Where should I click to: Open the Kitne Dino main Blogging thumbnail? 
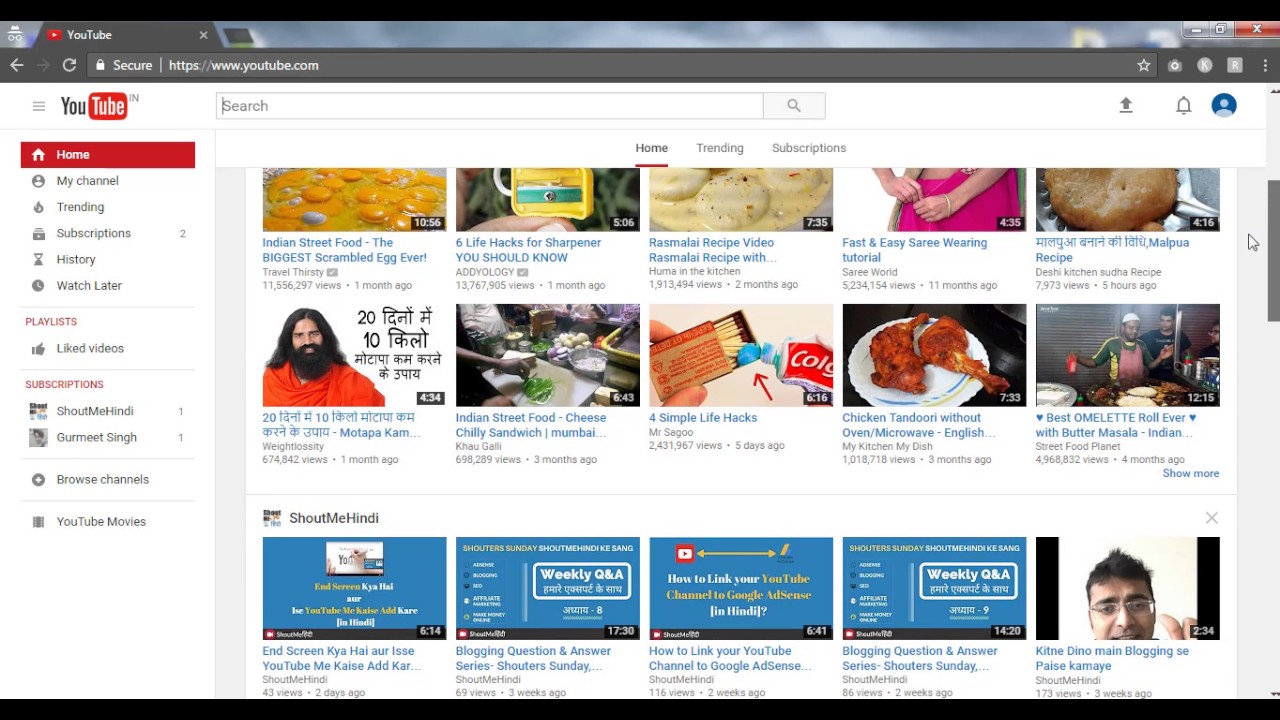[x=1128, y=588]
